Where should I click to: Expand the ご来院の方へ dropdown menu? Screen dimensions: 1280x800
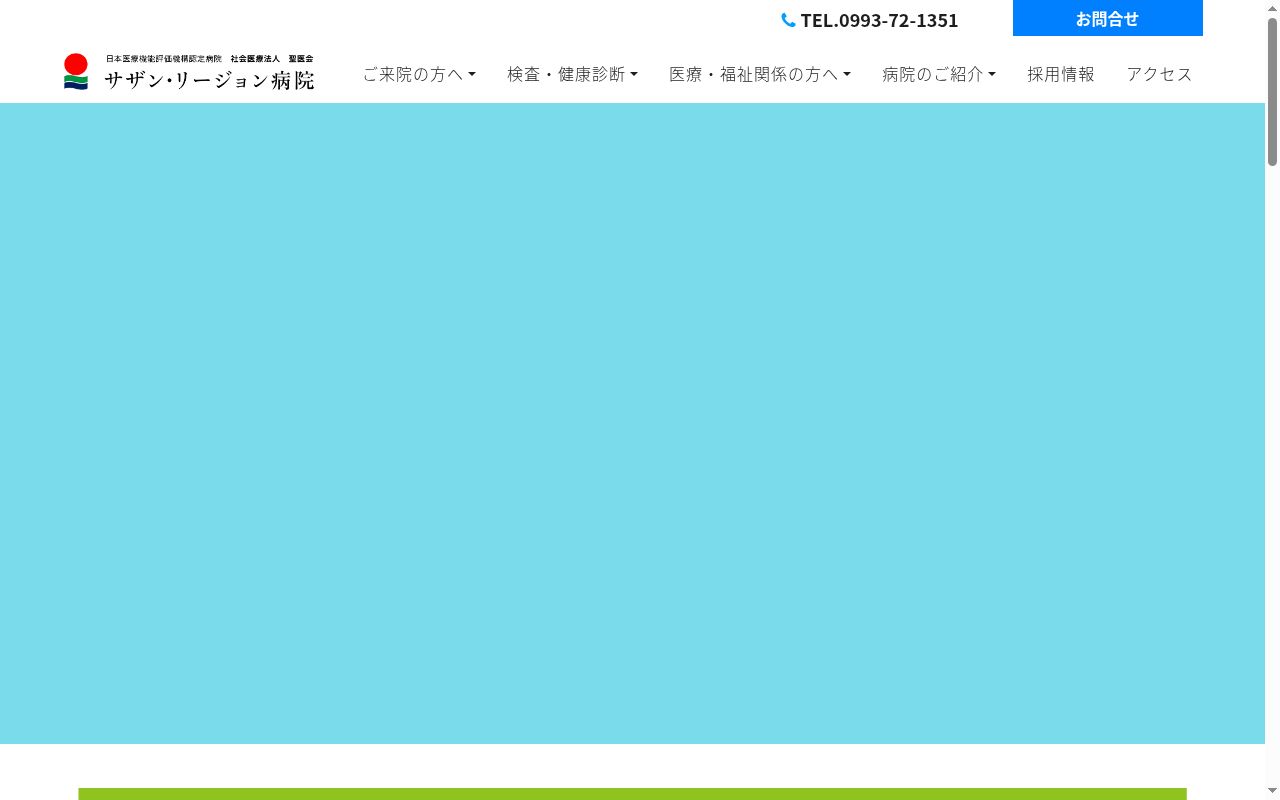pyautogui.click(x=419, y=74)
